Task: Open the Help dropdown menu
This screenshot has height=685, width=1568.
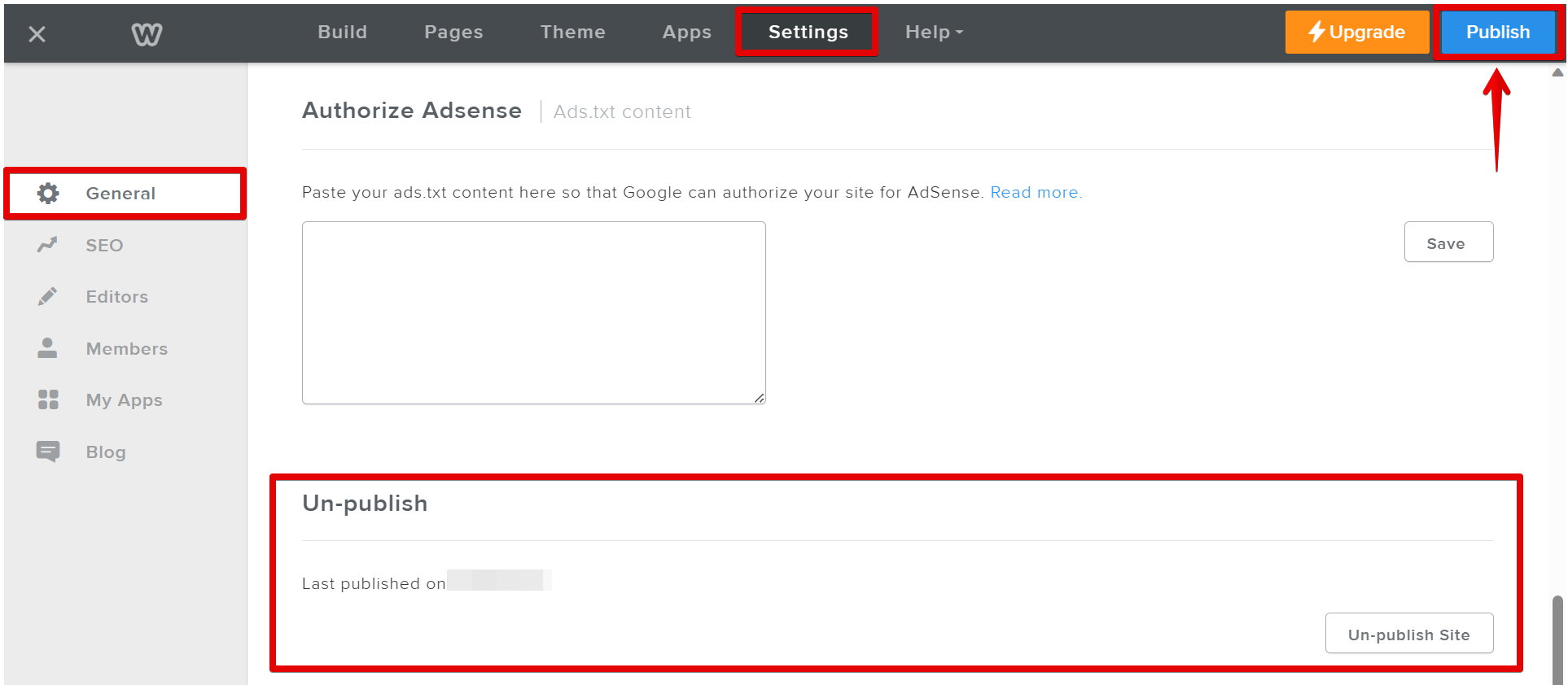Action: click(x=933, y=33)
